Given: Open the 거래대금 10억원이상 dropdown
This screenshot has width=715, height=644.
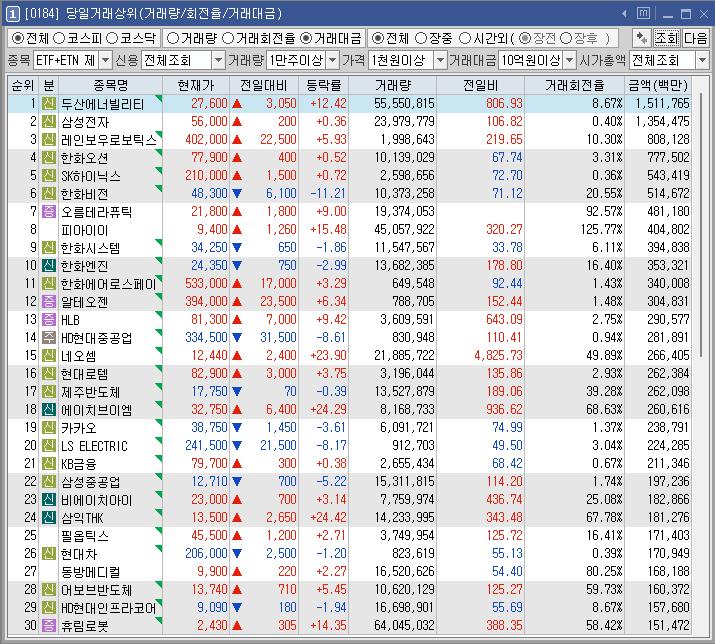Looking at the screenshot, I should point(570,60).
